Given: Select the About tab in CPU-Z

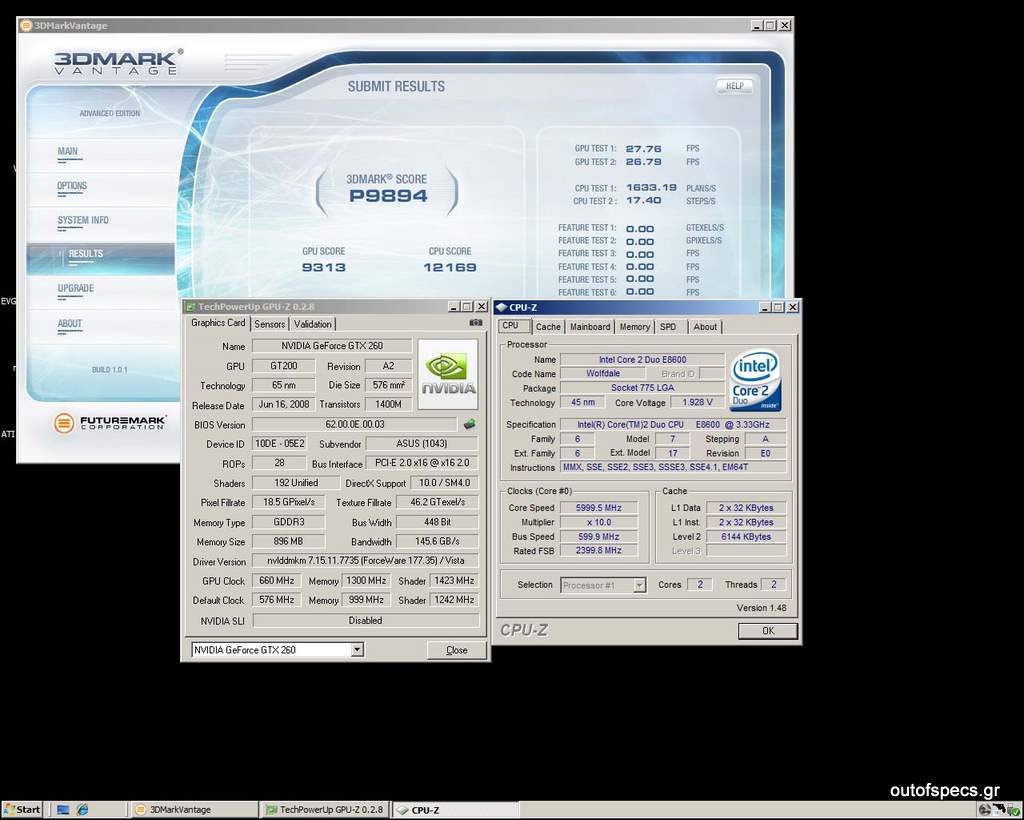Looking at the screenshot, I should tap(705, 327).
